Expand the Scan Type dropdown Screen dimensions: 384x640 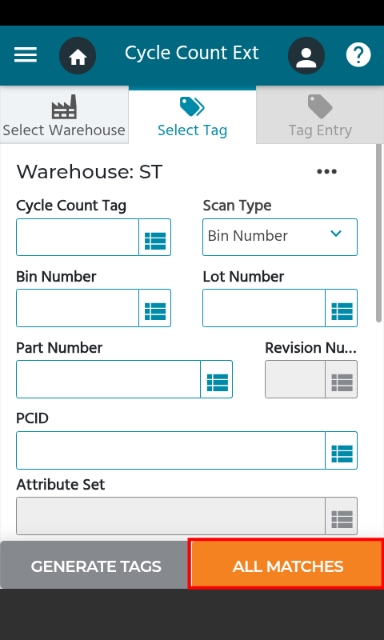280,237
